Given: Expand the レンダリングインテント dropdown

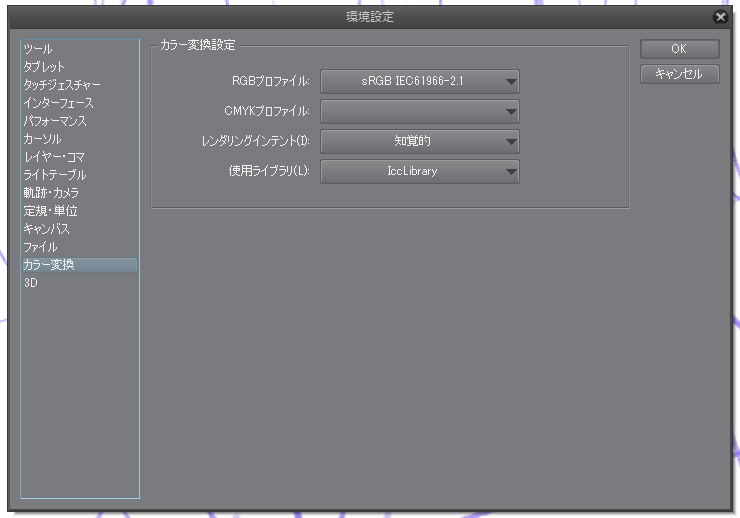Looking at the screenshot, I should [x=420, y=141].
